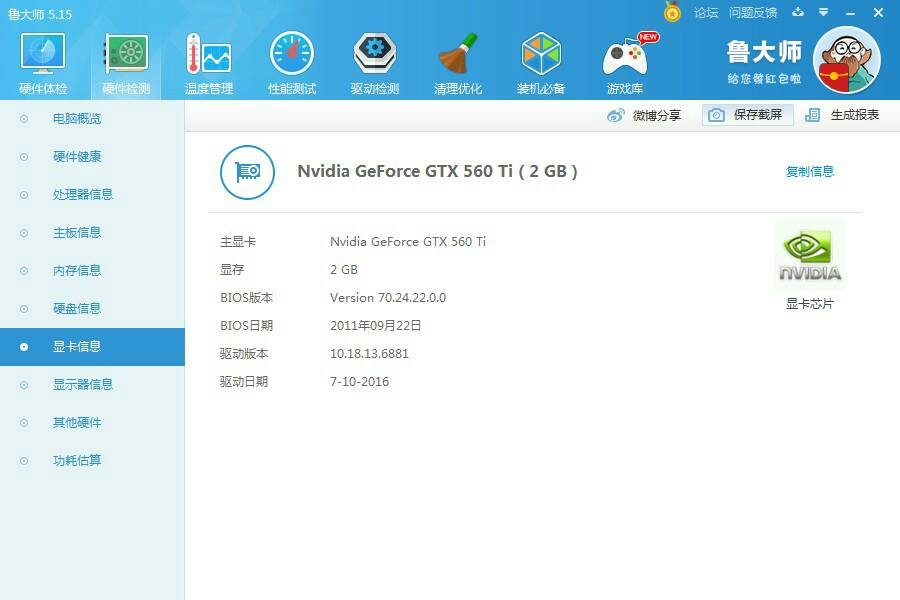This screenshot has height=600, width=900.
Task: Open 性能测试 performance test gauge icon
Action: pos(292,54)
